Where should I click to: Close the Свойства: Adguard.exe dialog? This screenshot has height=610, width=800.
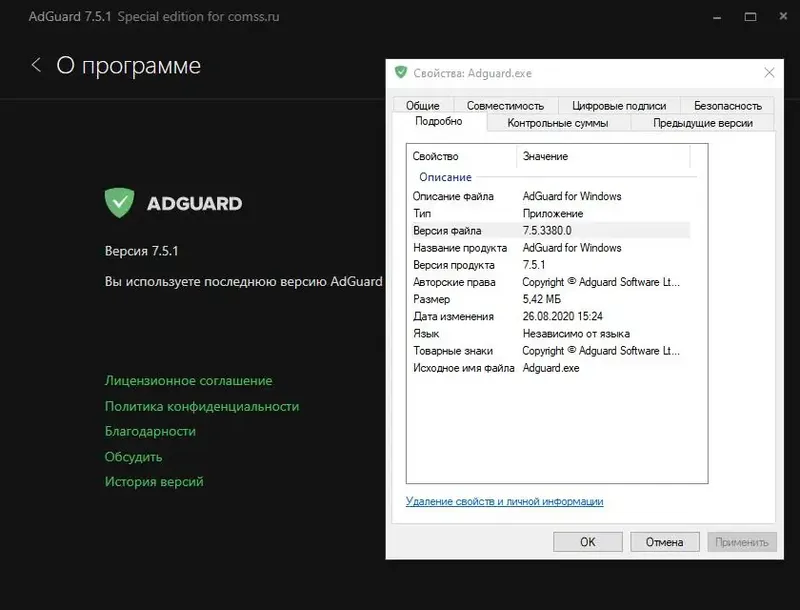pyautogui.click(x=769, y=73)
